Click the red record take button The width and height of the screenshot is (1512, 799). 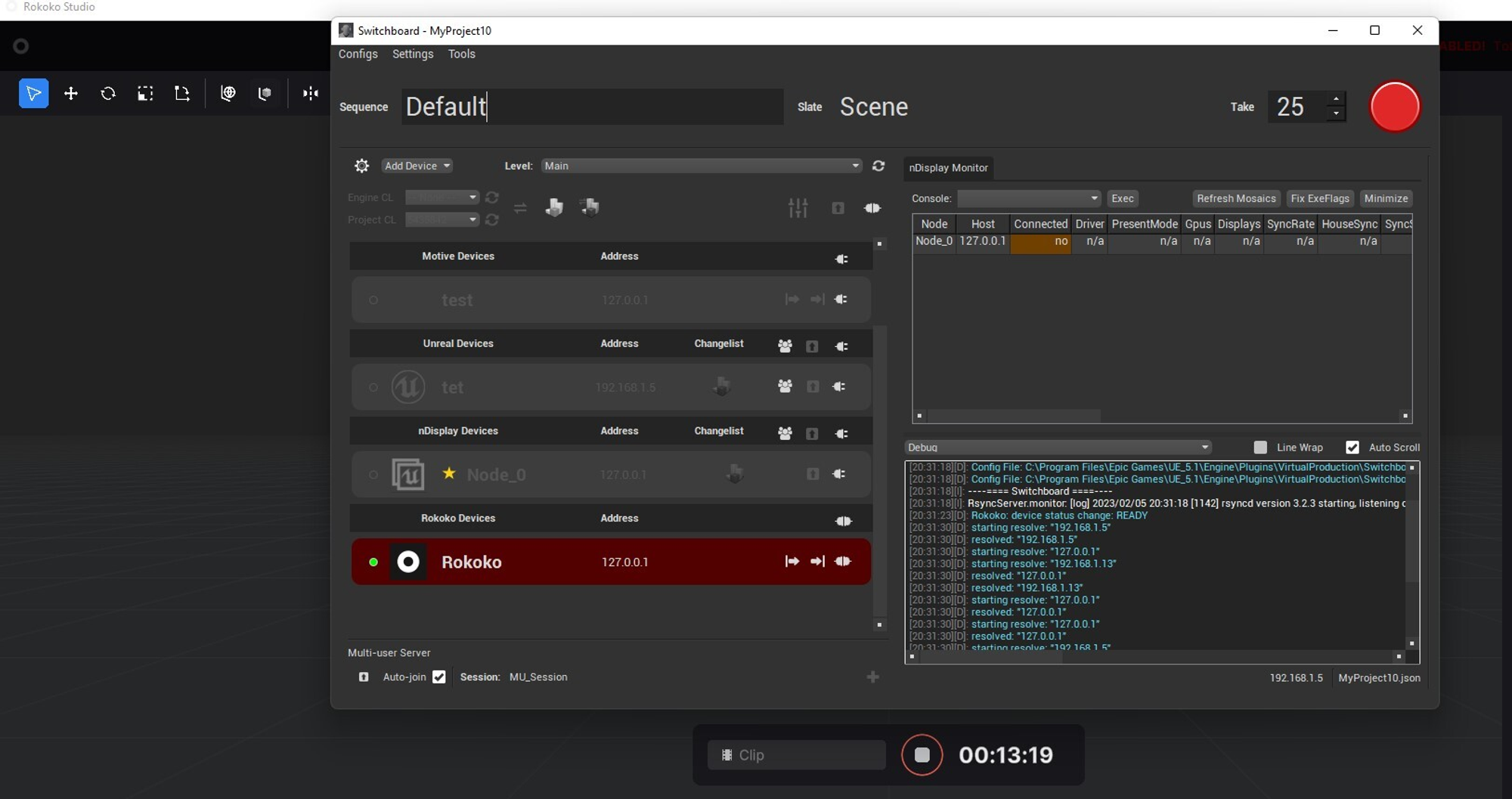(x=1394, y=107)
